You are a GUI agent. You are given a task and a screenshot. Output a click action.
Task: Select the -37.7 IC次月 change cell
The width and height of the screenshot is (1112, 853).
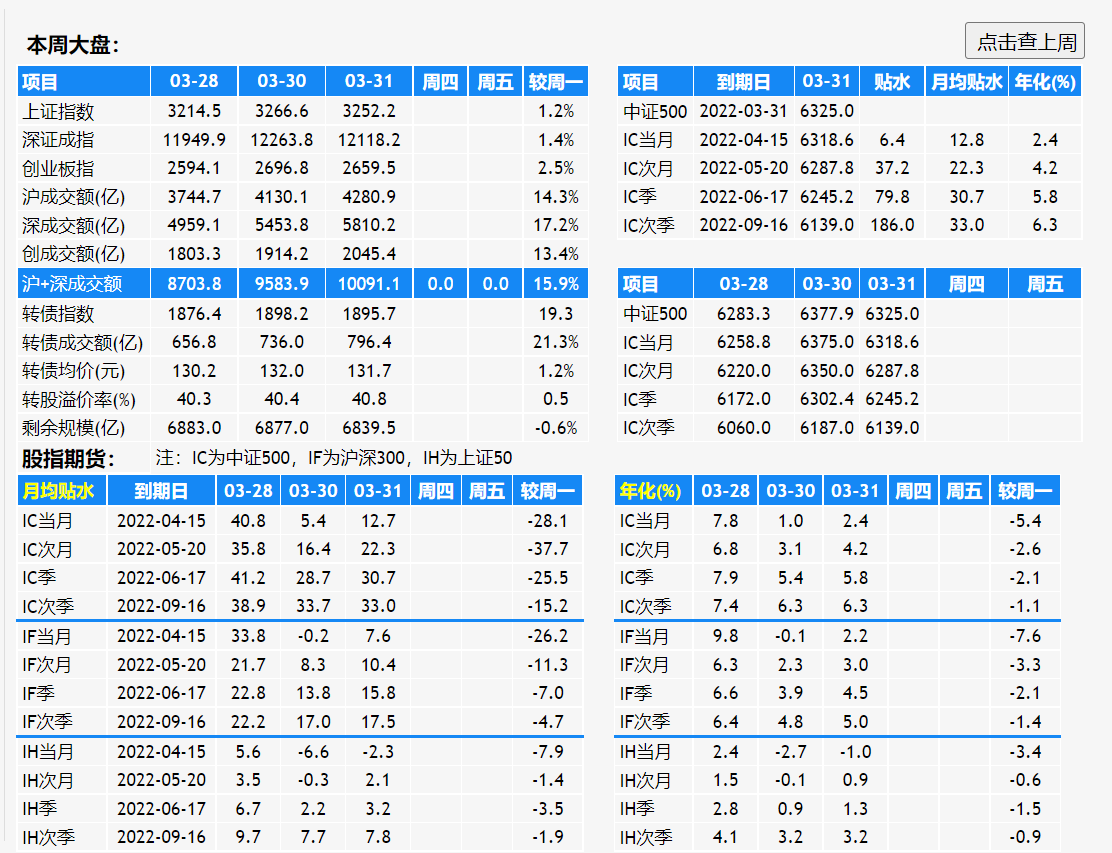tap(547, 550)
